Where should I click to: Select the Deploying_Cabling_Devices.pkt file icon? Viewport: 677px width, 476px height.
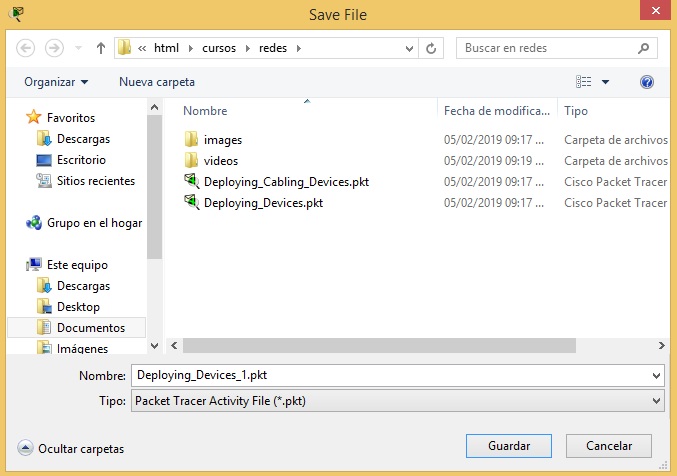(191, 181)
